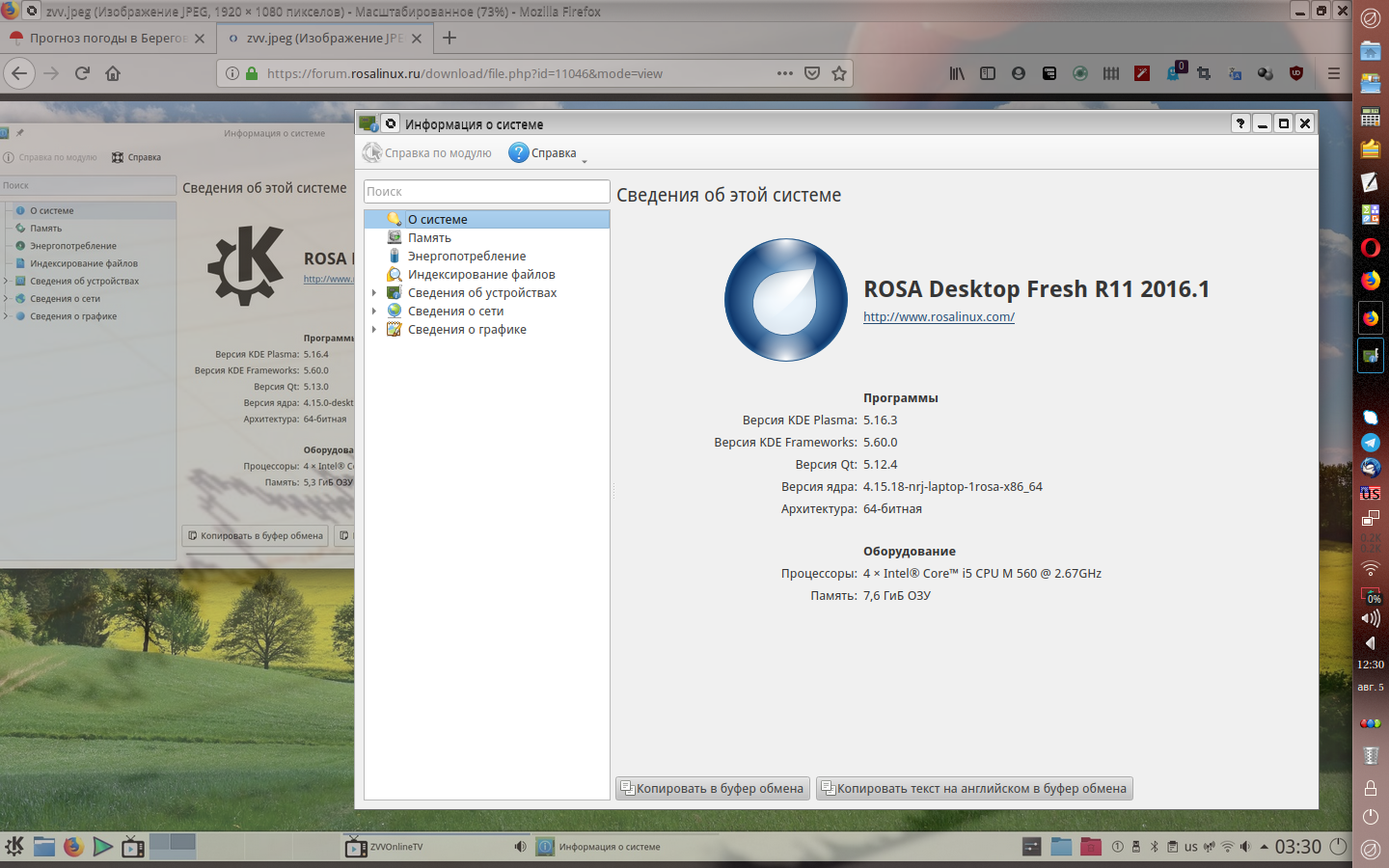
Task: Close the zvv.jpeg tab
Action: [x=417, y=39]
